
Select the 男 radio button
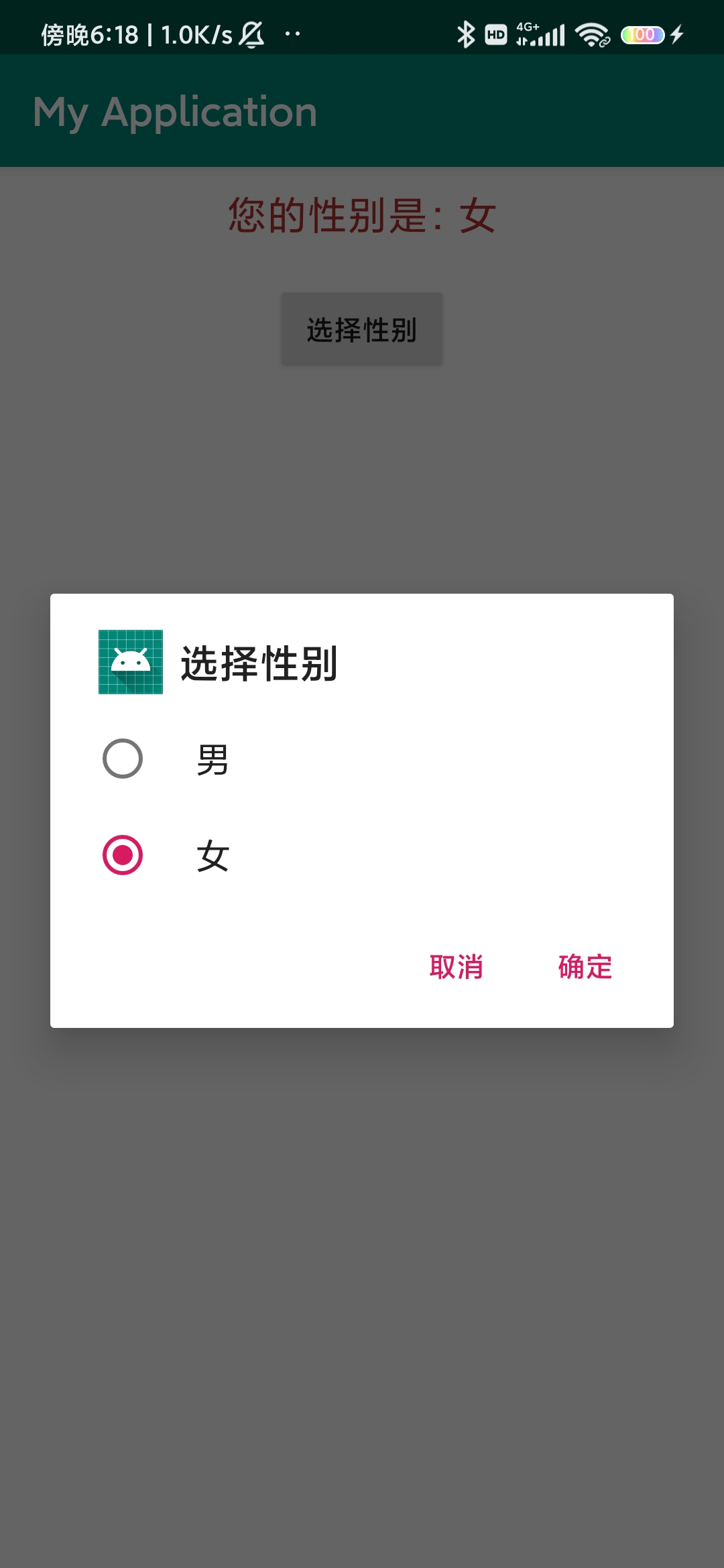123,759
